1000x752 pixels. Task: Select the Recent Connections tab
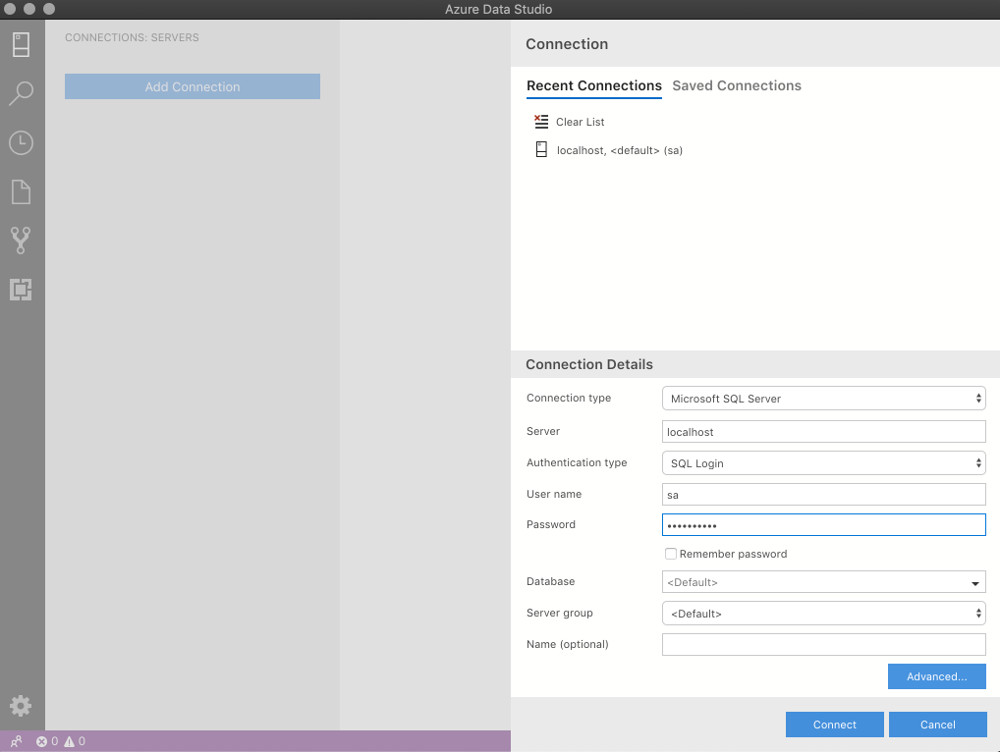coord(594,86)
